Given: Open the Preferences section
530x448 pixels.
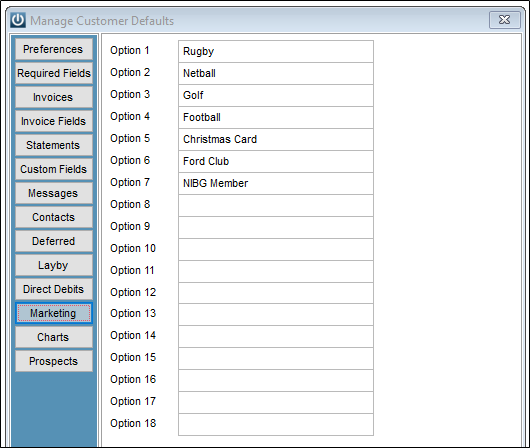Looking at the screenshot, I should 54,49.
